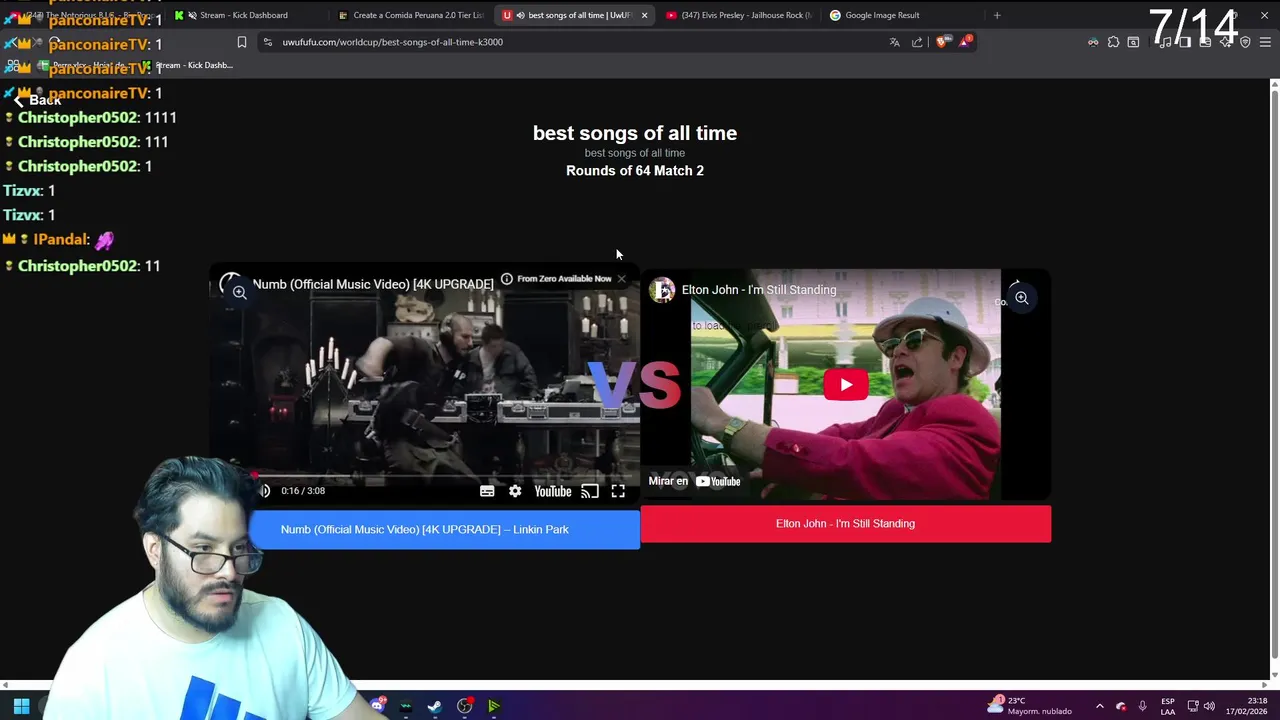Open the taskbar volume control
Image resolution: width=1280 pixels, height=720 pixels.
(1209, 706)
